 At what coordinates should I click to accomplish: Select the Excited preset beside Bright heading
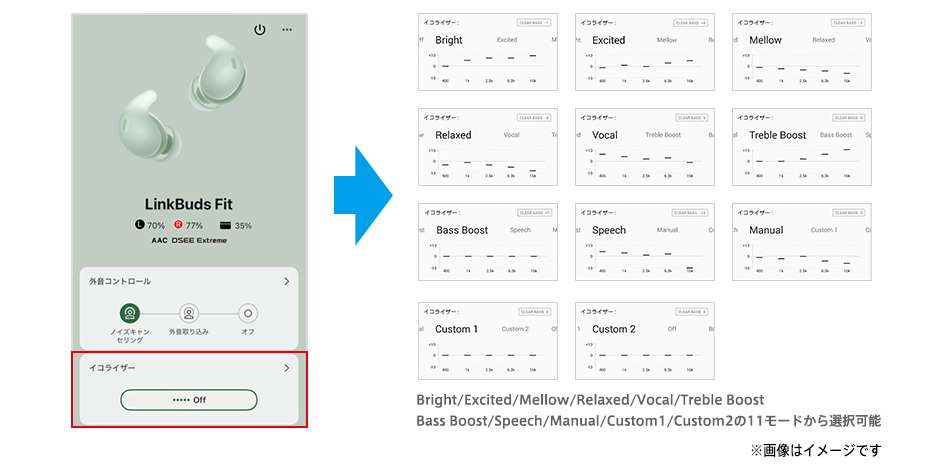(x=507, y=40)
